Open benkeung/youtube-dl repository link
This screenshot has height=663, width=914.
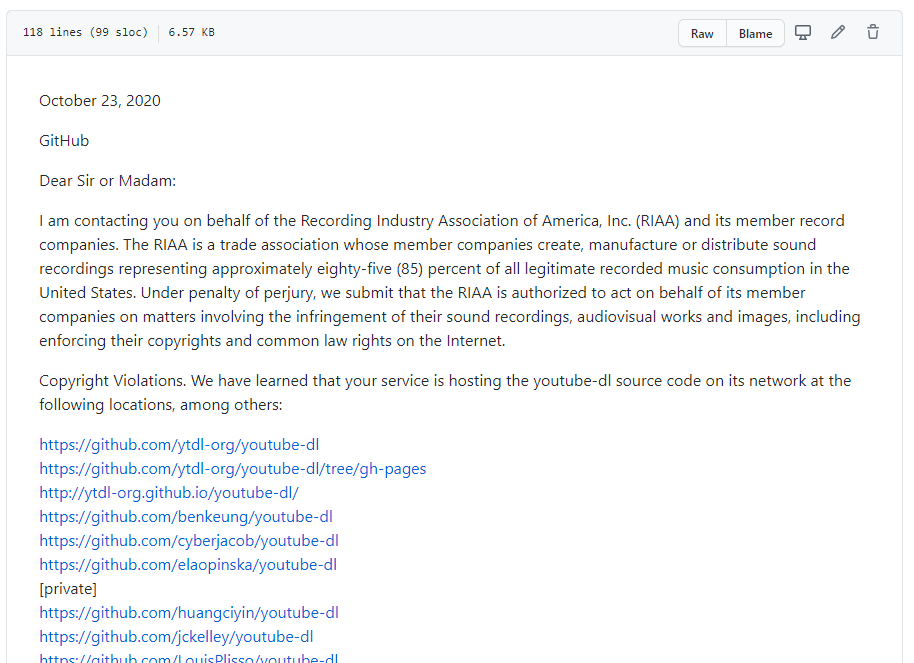point(186,517)
